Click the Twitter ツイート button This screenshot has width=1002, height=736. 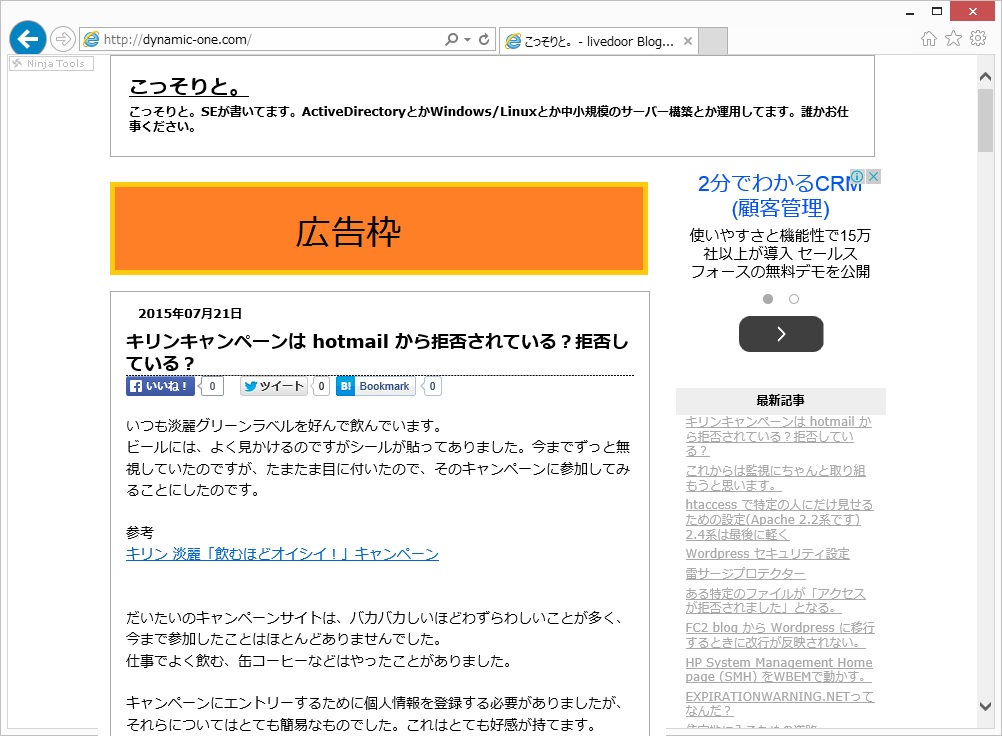pos(274,386)
